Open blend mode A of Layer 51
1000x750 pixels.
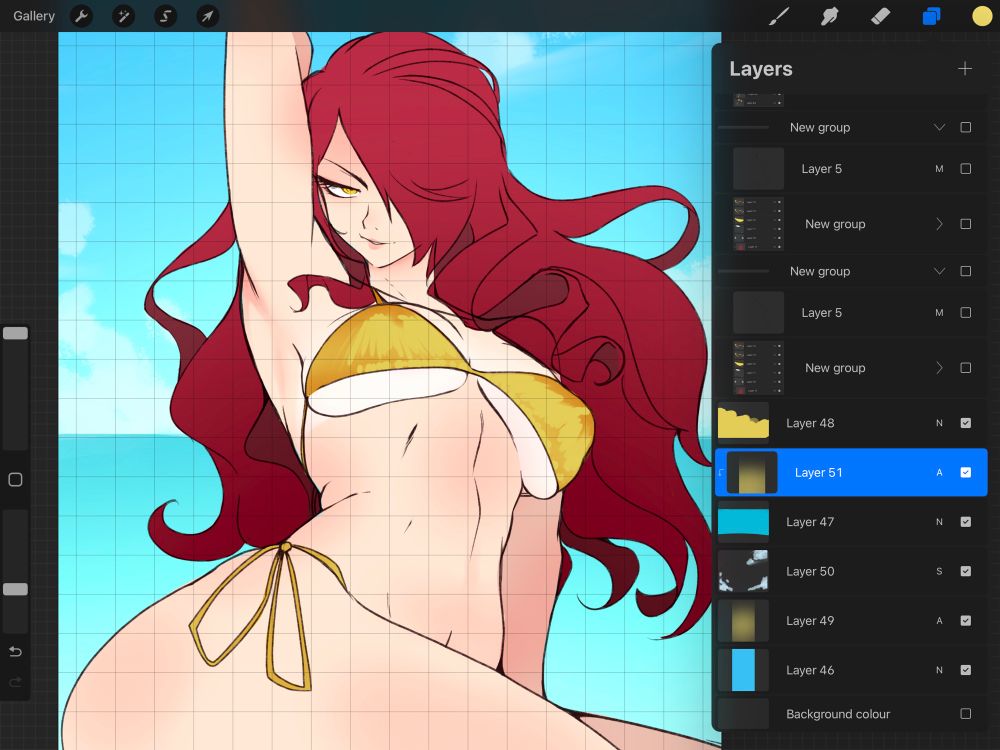939,472
